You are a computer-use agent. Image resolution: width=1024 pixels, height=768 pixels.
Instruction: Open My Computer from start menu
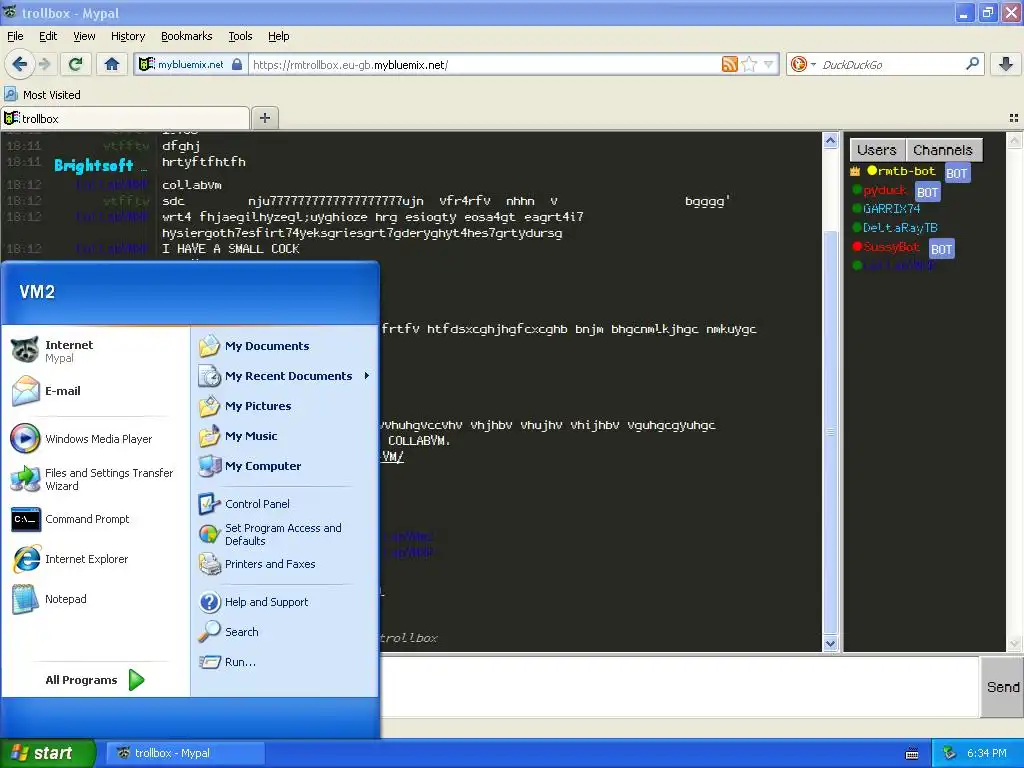[284, 466]
